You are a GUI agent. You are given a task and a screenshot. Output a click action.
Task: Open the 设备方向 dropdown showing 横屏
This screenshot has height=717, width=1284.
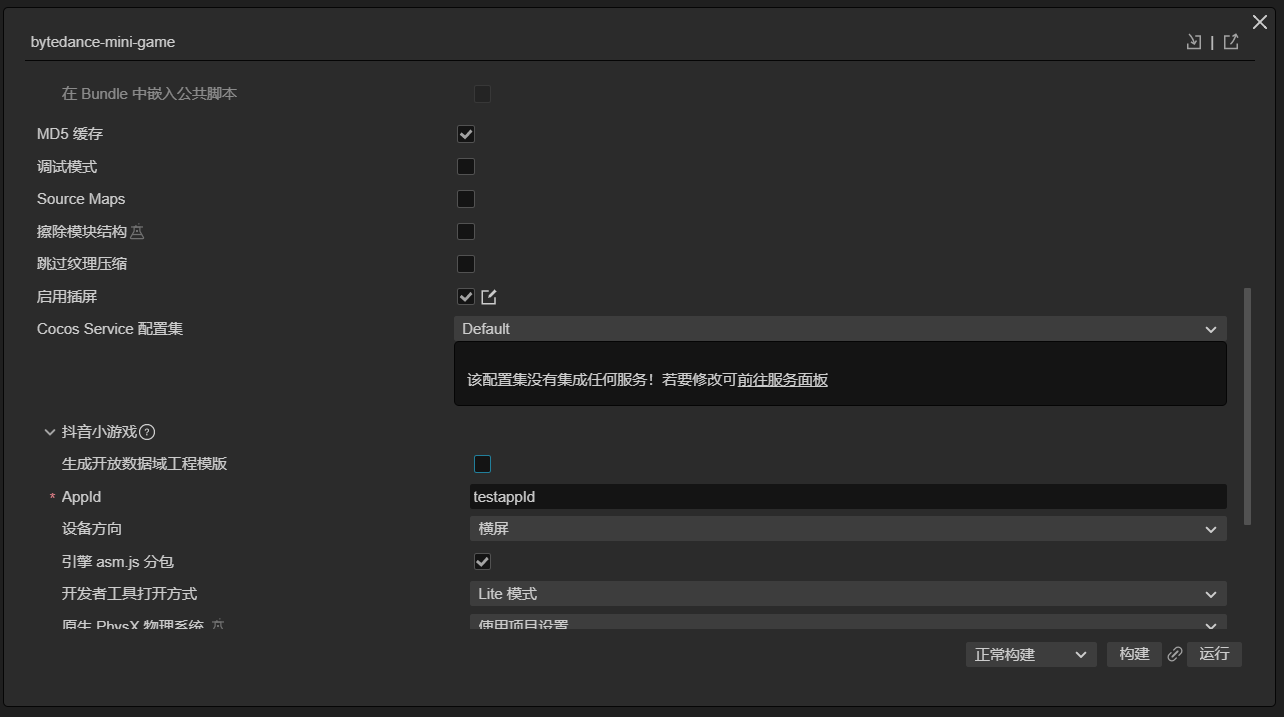point(848,529)
